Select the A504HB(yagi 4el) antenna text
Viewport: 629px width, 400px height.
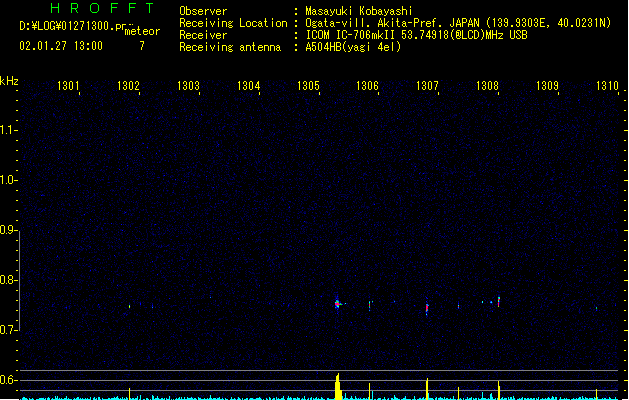click(x=353, y=47)
